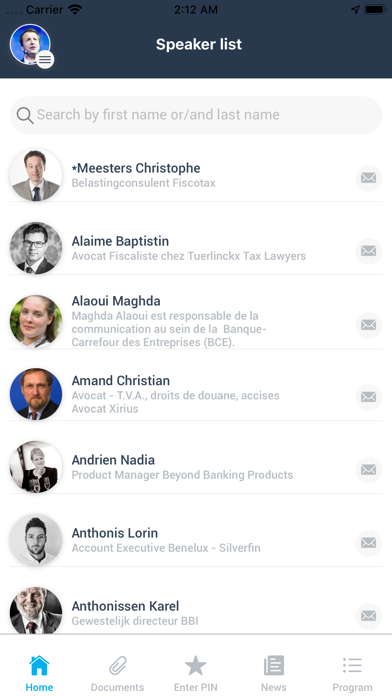
Task: Click the mail icon beside Alaoui Maghda
Action: (x=368, y=325)
